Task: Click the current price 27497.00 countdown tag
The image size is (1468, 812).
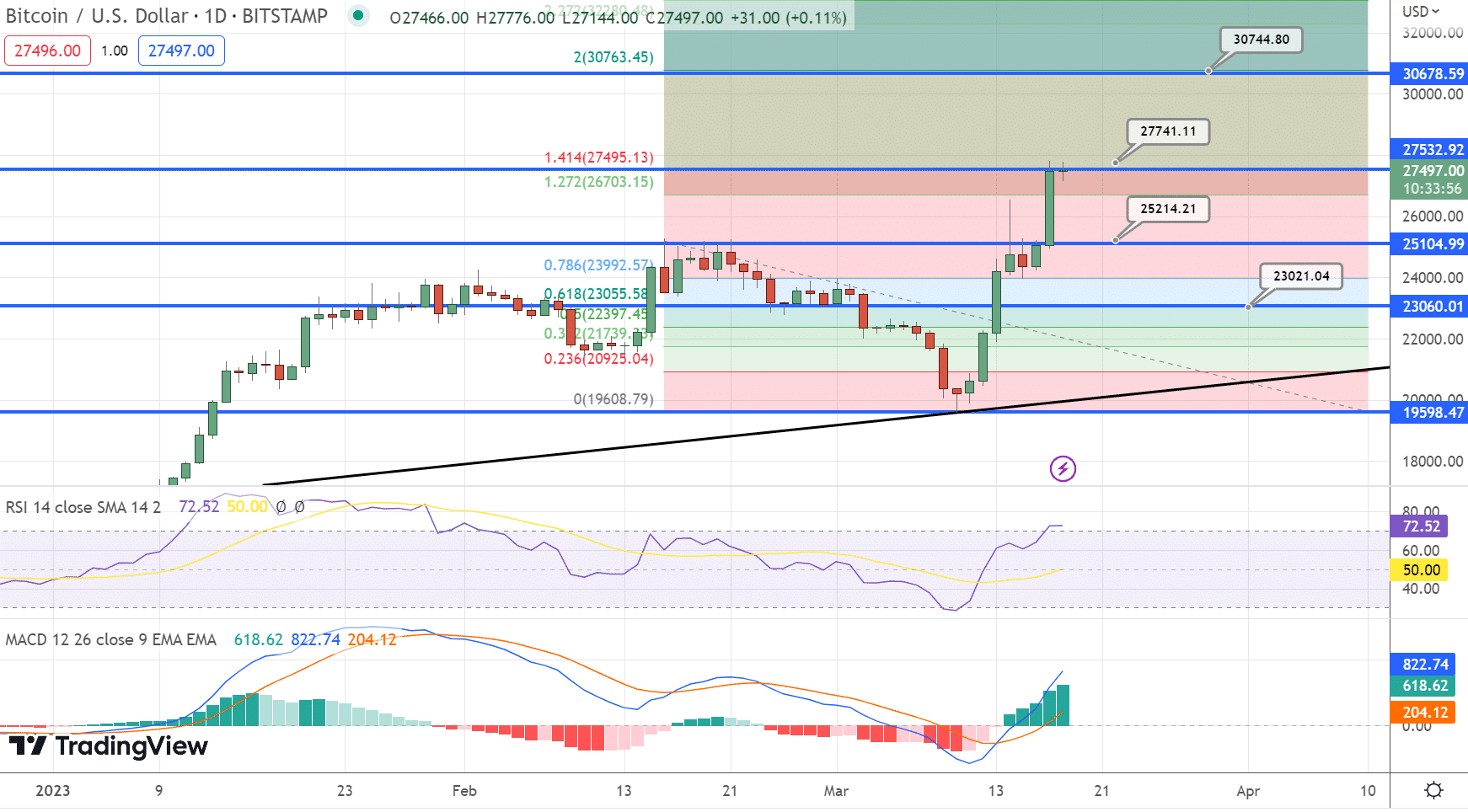Action: [x=1429, y=179]
